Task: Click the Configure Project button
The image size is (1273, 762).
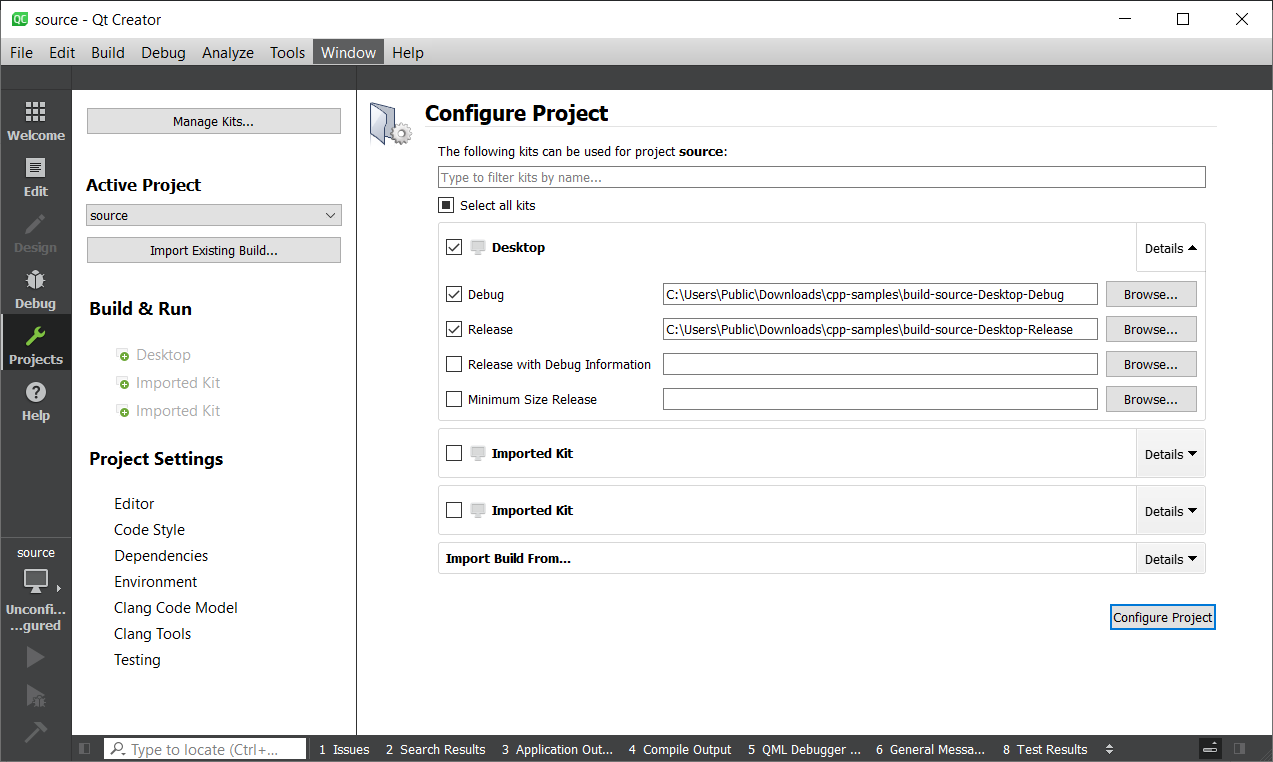Action: click(x=1162, y=618)
